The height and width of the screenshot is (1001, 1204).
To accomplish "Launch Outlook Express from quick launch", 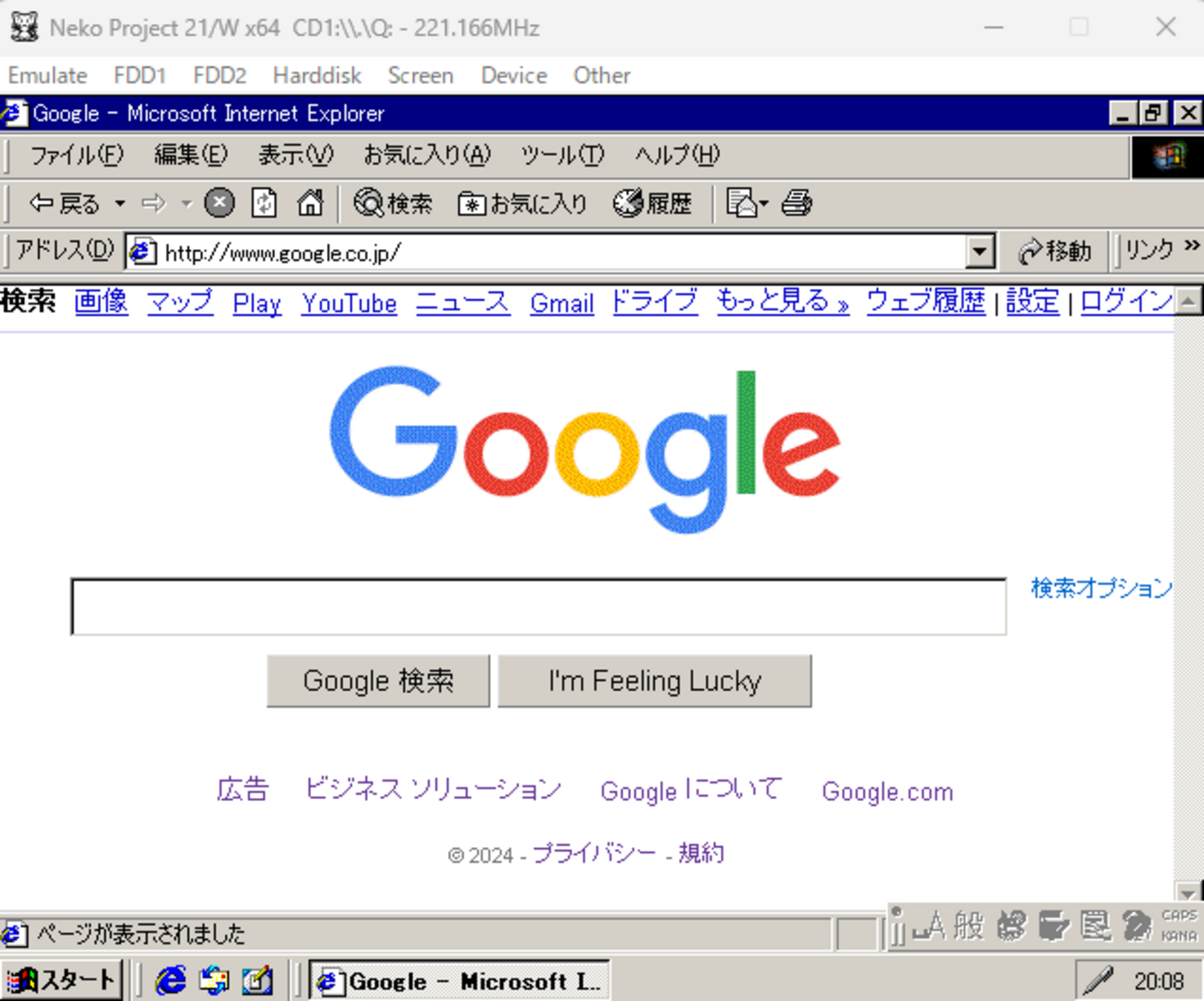I will point(214,980).
